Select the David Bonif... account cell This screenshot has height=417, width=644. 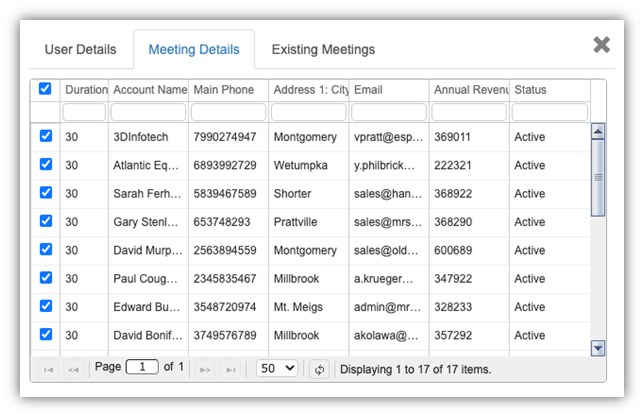[148, 335]
